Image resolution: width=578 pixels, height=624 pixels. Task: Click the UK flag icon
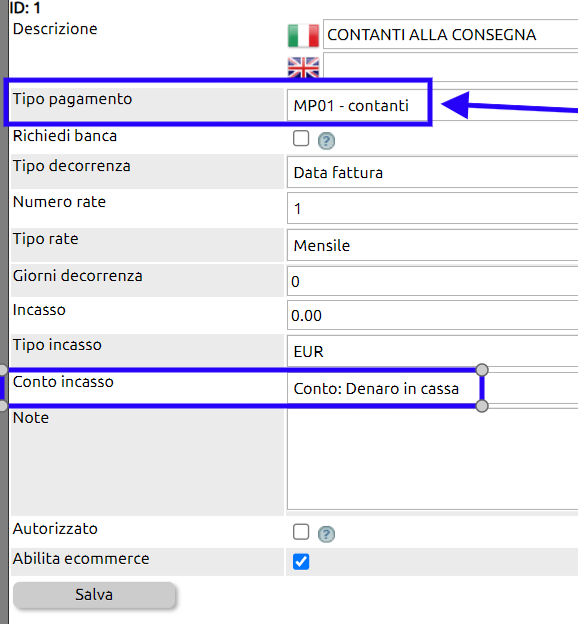[x=303, y=68]
